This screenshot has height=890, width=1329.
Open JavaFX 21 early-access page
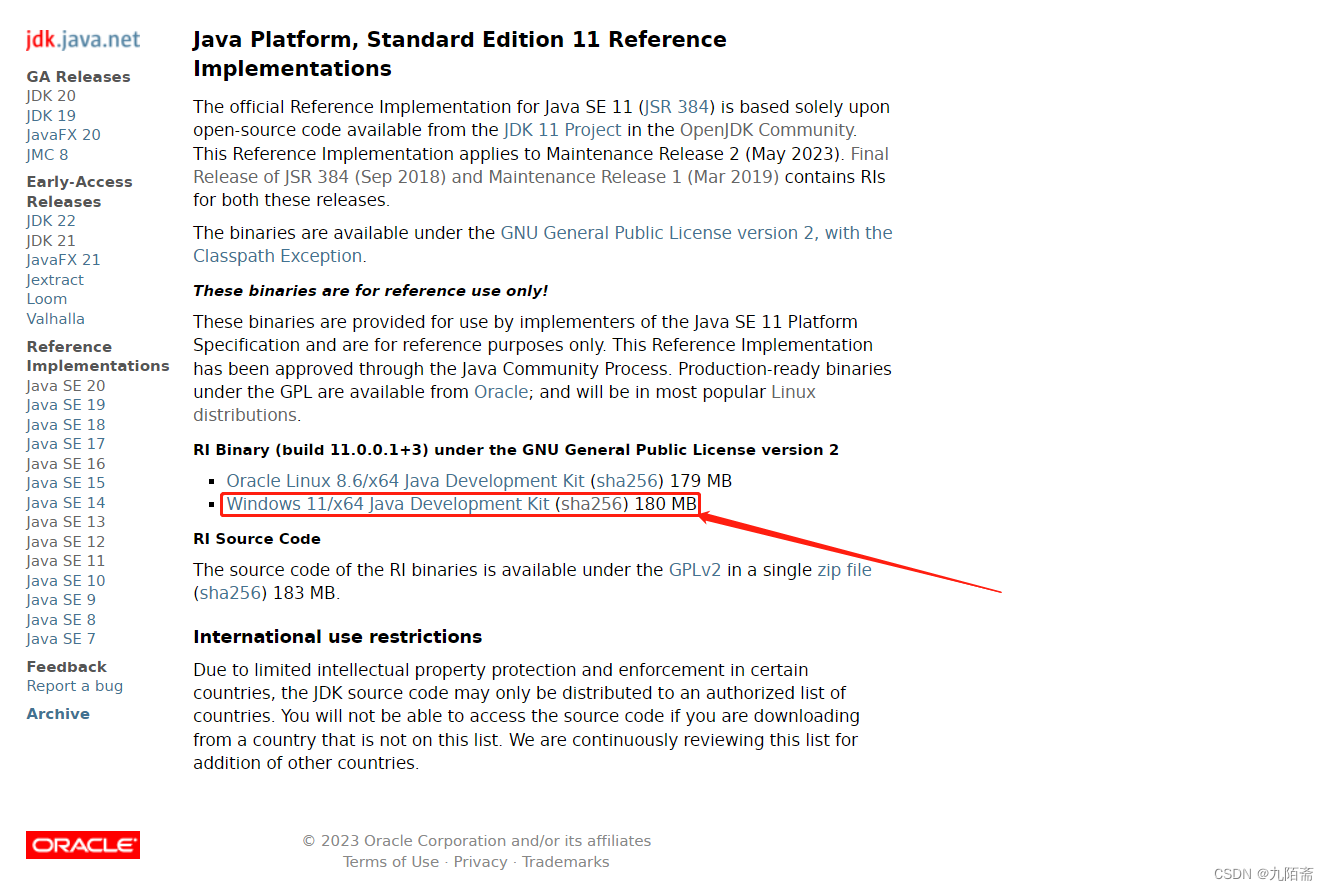[63, 260]
